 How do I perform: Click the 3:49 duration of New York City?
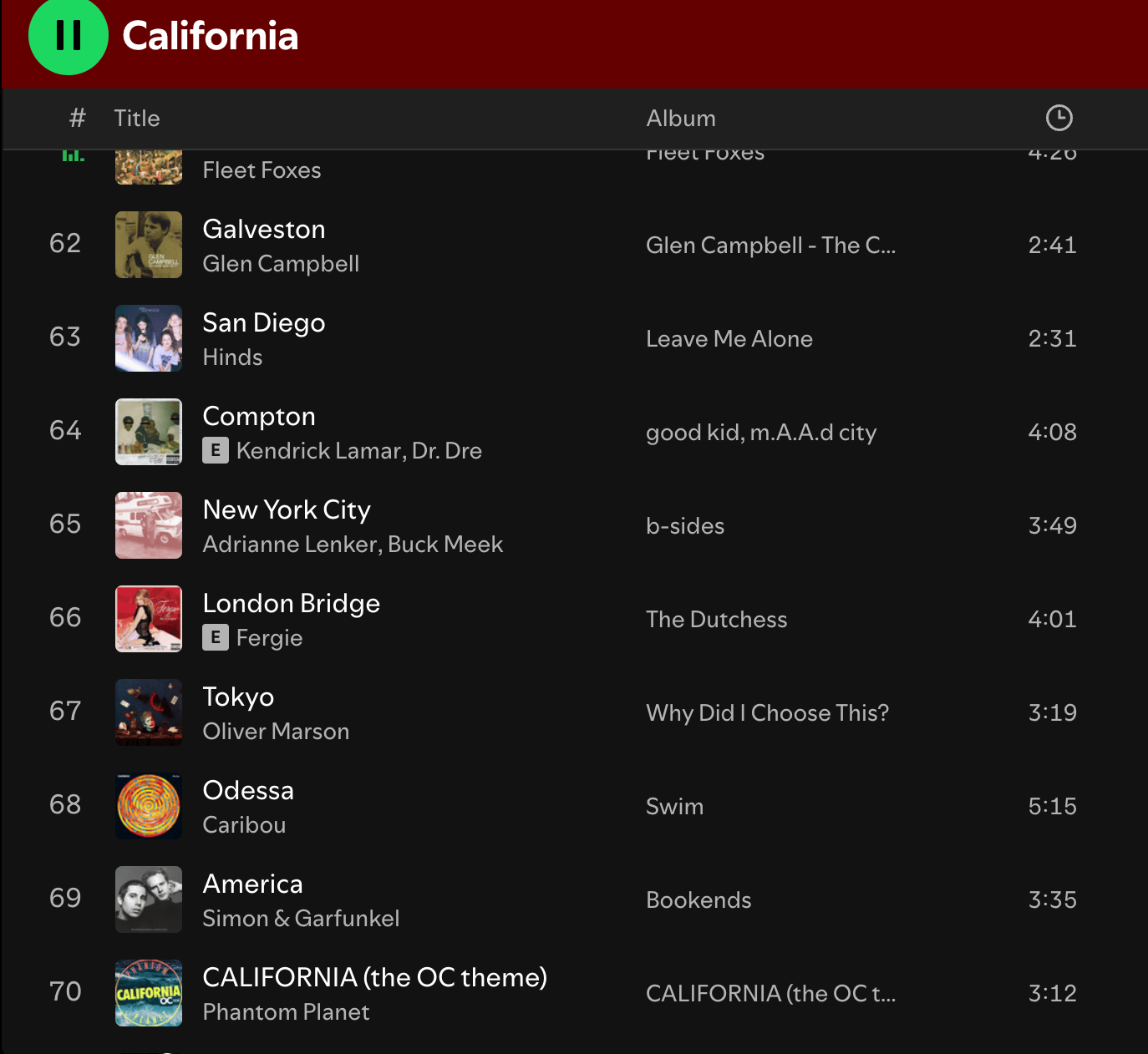click(x=1053, y=526)
